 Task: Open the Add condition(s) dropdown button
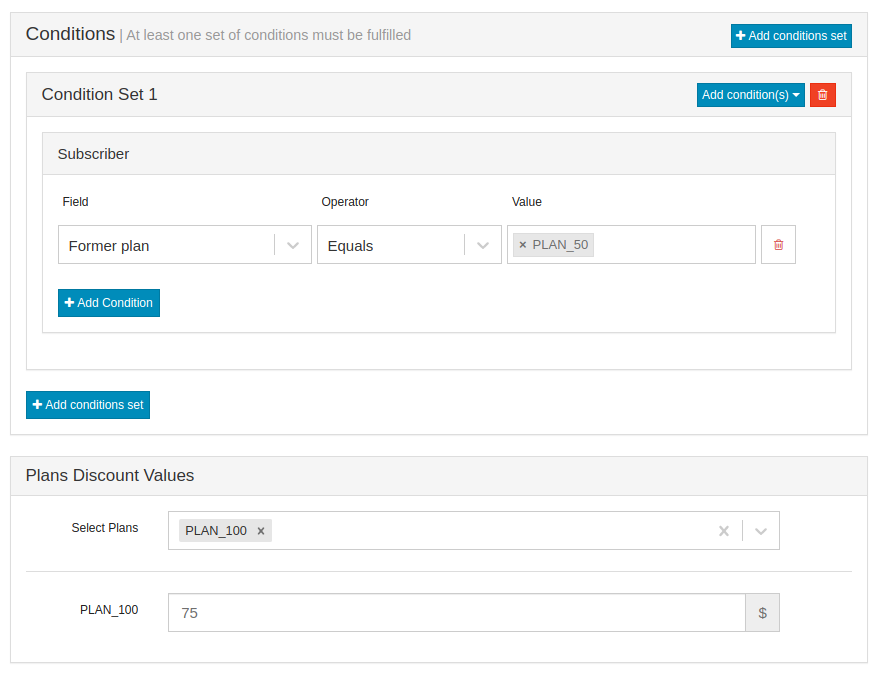[x=751, y=95]
